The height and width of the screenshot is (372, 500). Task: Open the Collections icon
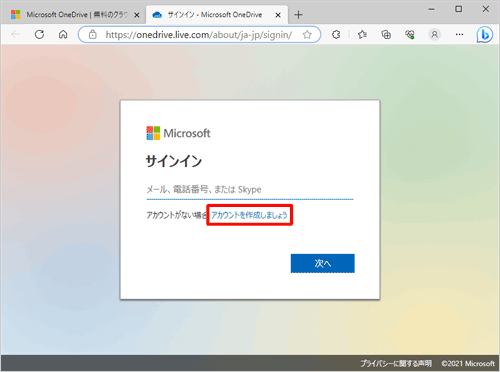(386, 34)
